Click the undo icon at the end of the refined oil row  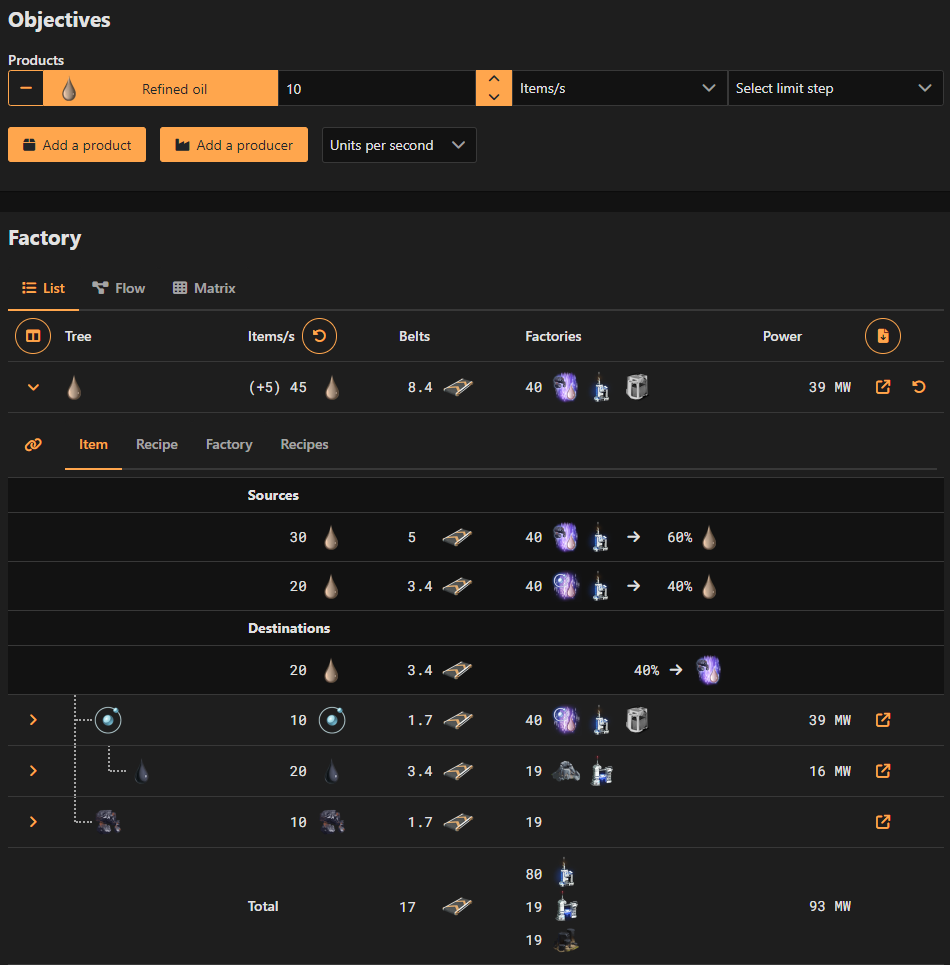click(x=918, y=387)
